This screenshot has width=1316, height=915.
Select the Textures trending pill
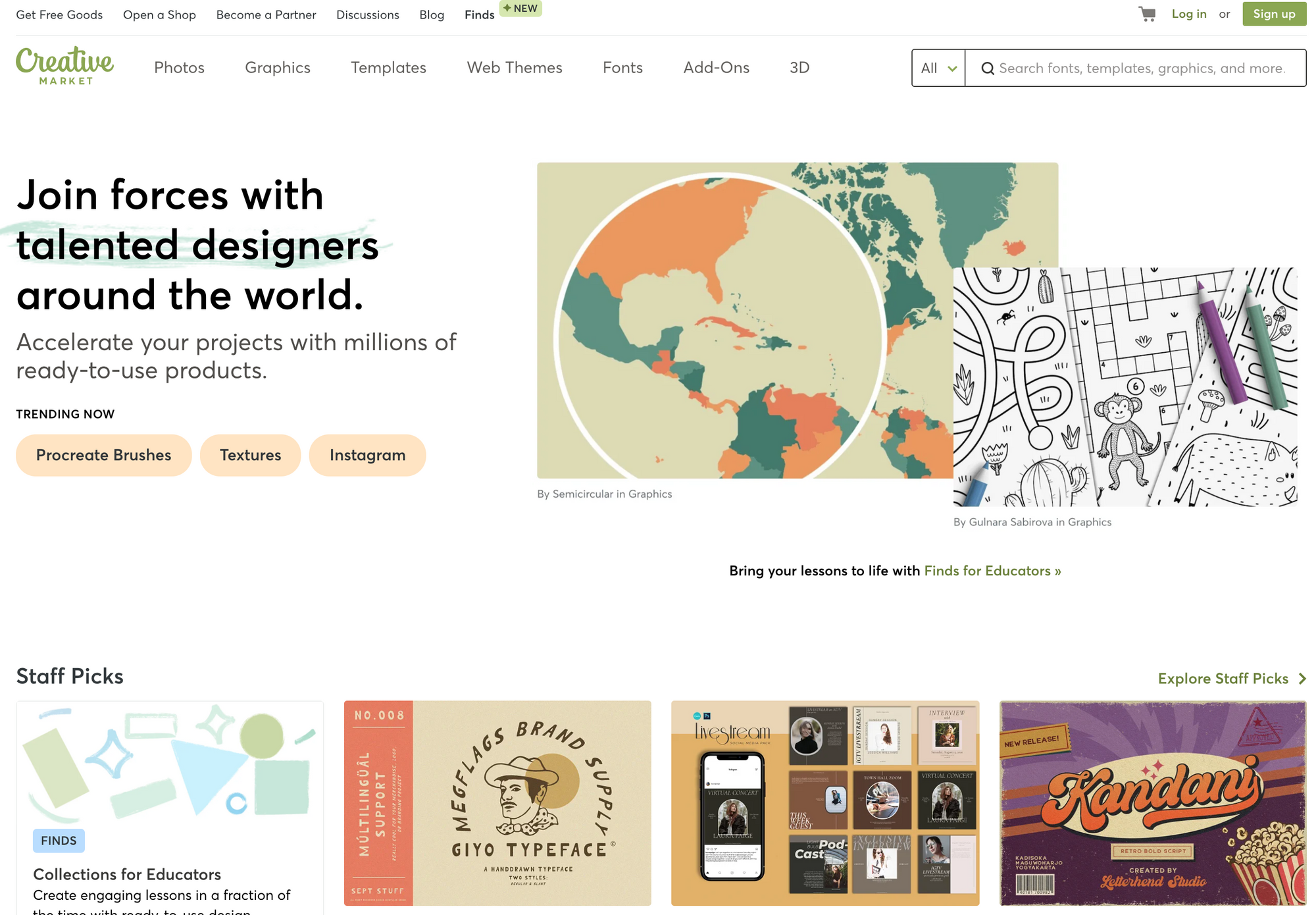[x=250, y=455]
